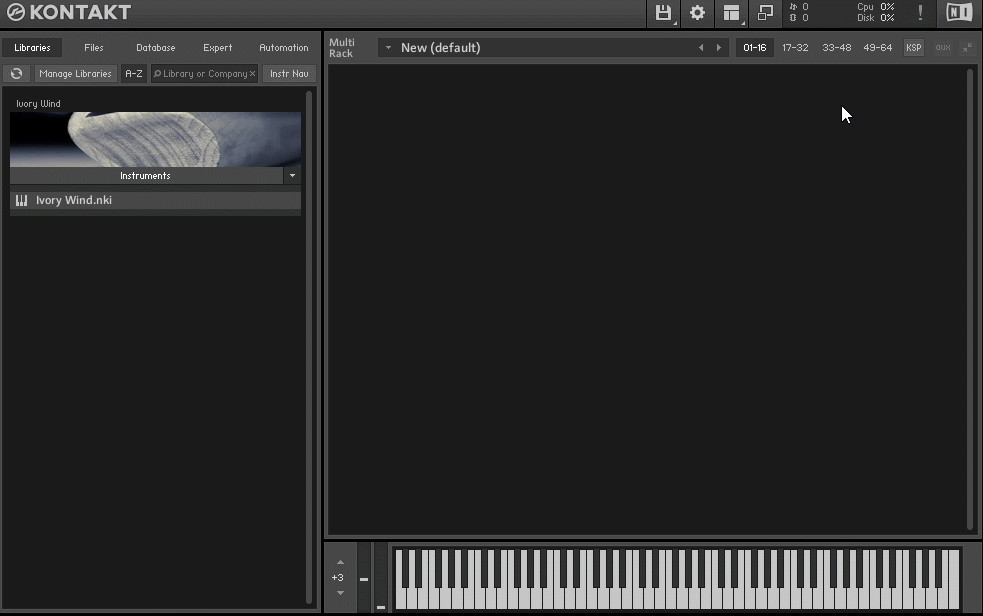Click the +3 octave value
983x616 pixels.
tap(338, 577)
